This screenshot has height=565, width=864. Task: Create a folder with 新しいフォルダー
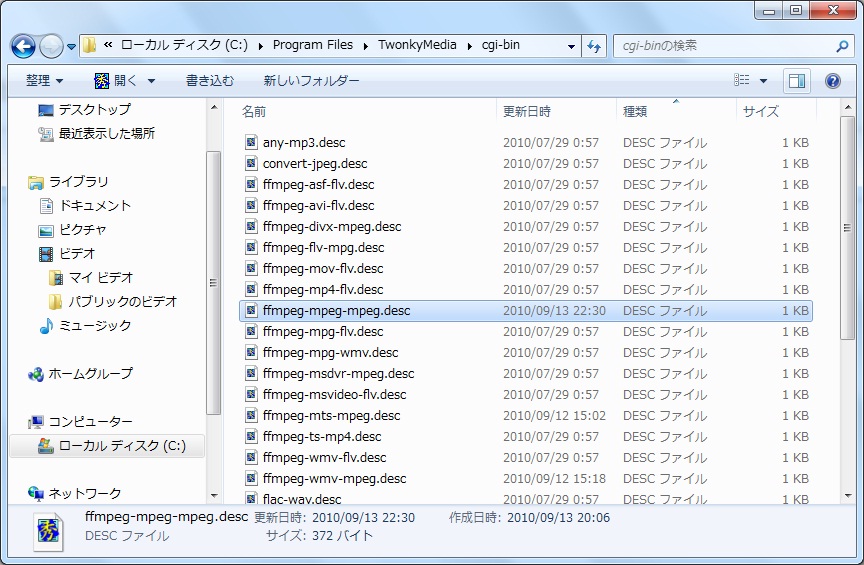point(311,81)
